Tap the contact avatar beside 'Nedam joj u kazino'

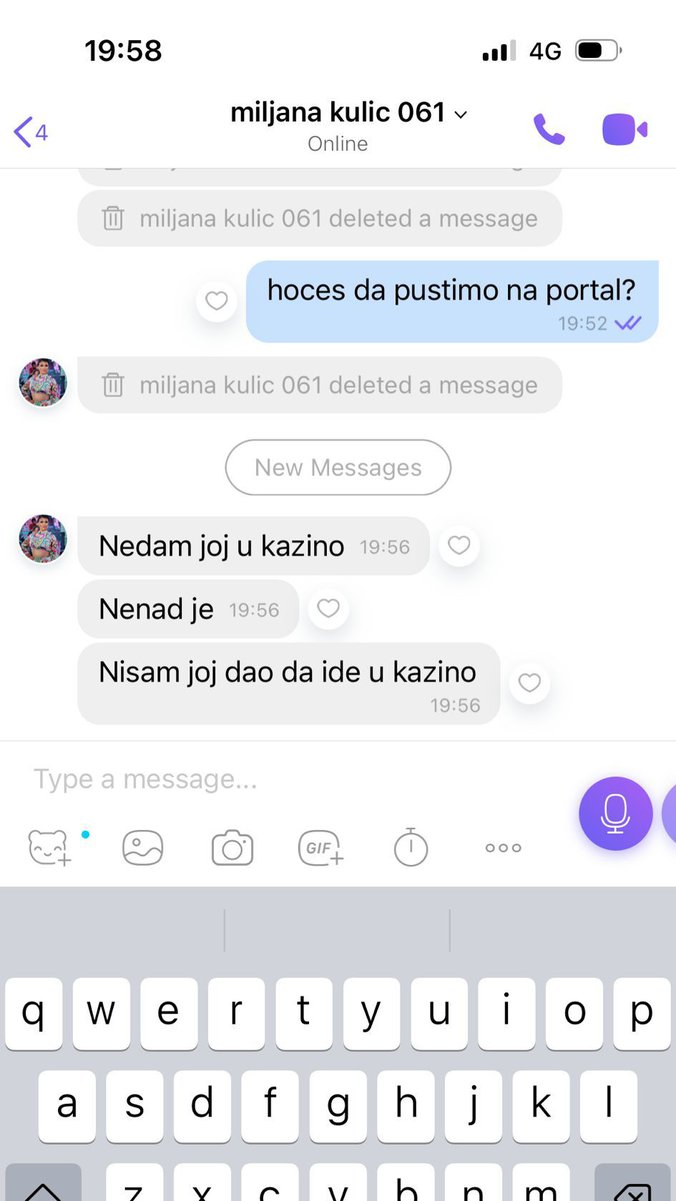coord(43,539)
